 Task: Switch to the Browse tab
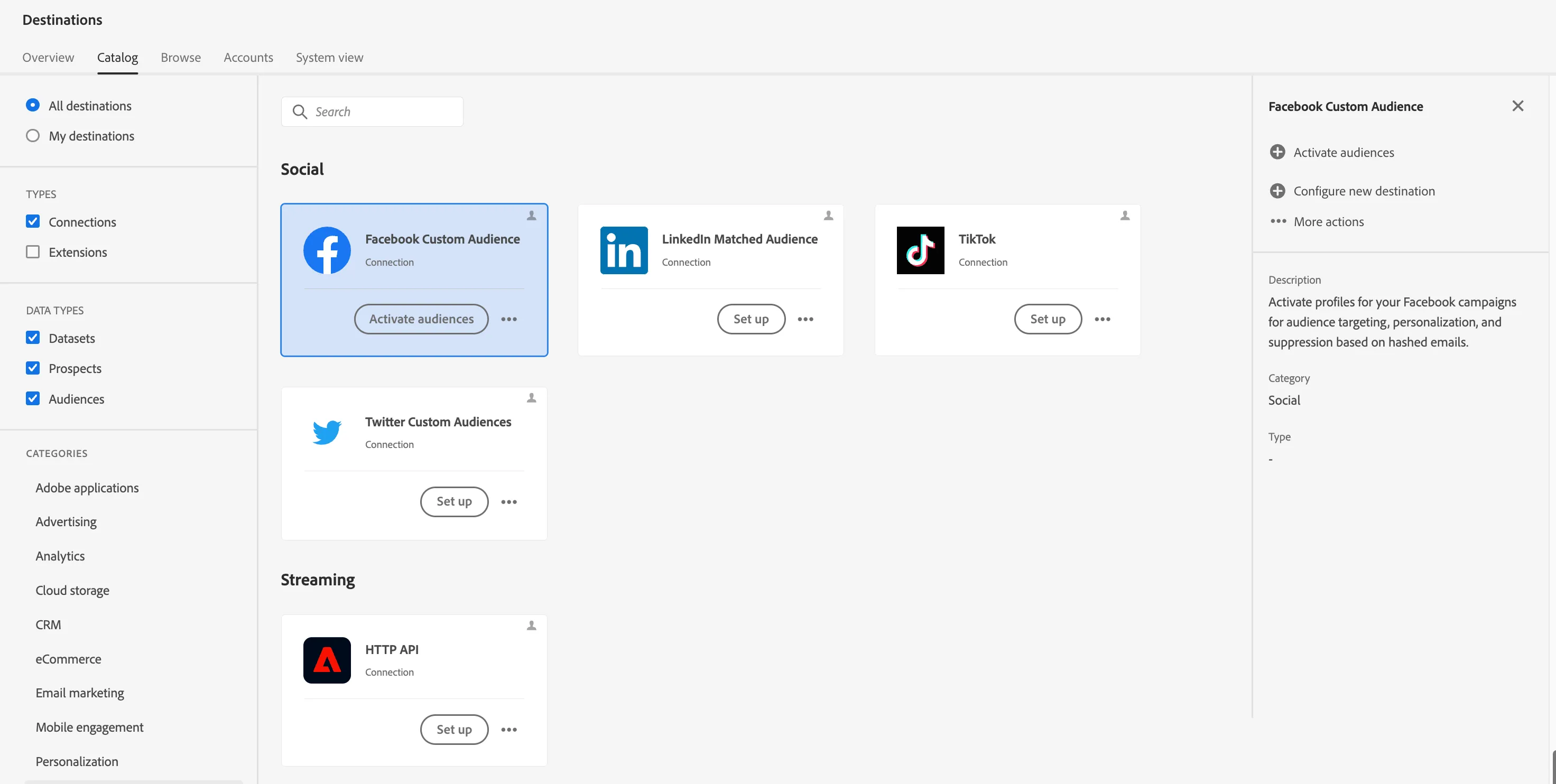(x=181, y=58)
